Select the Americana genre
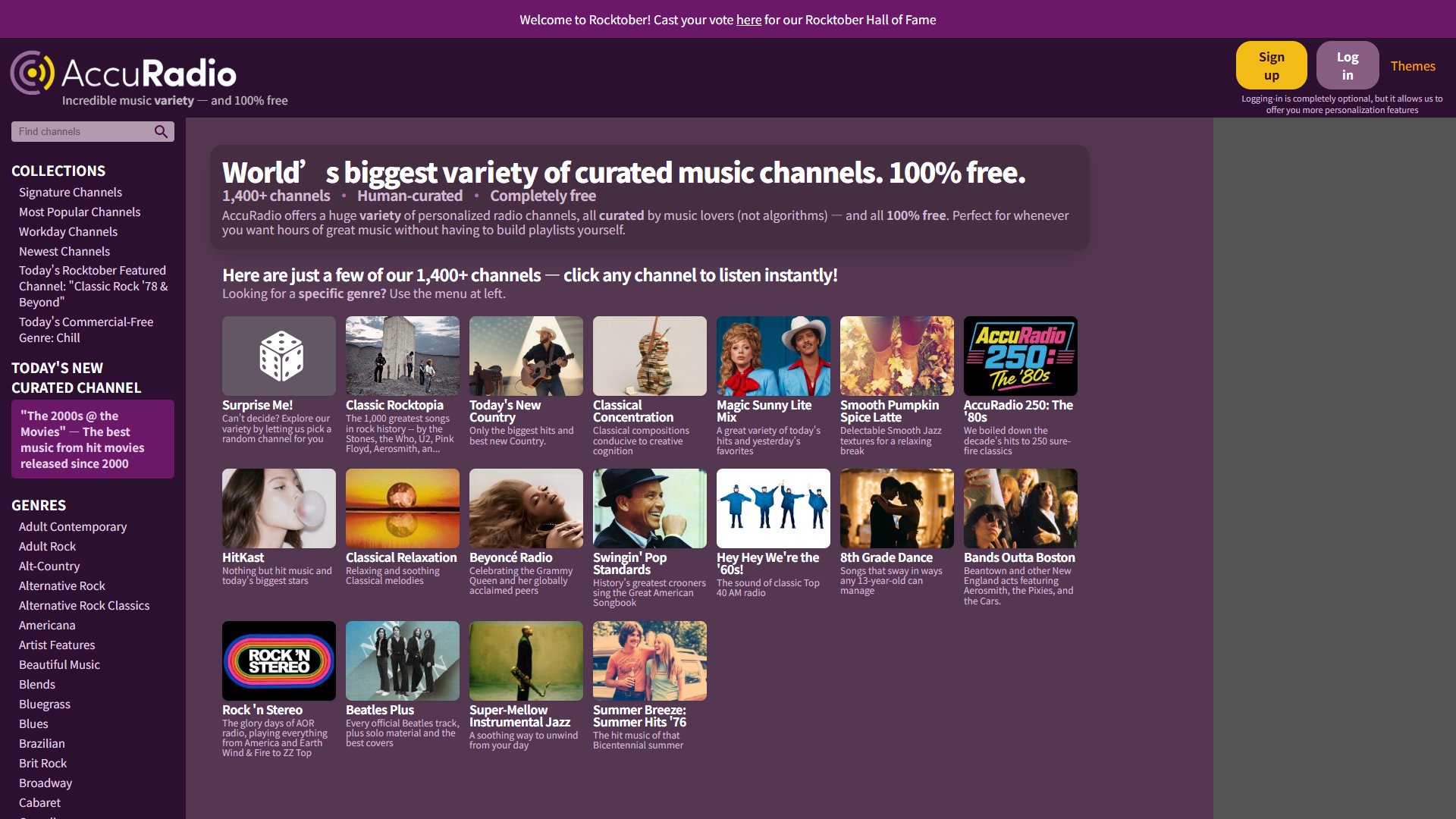The image size is (1456, 819). [x=47, y=626]
